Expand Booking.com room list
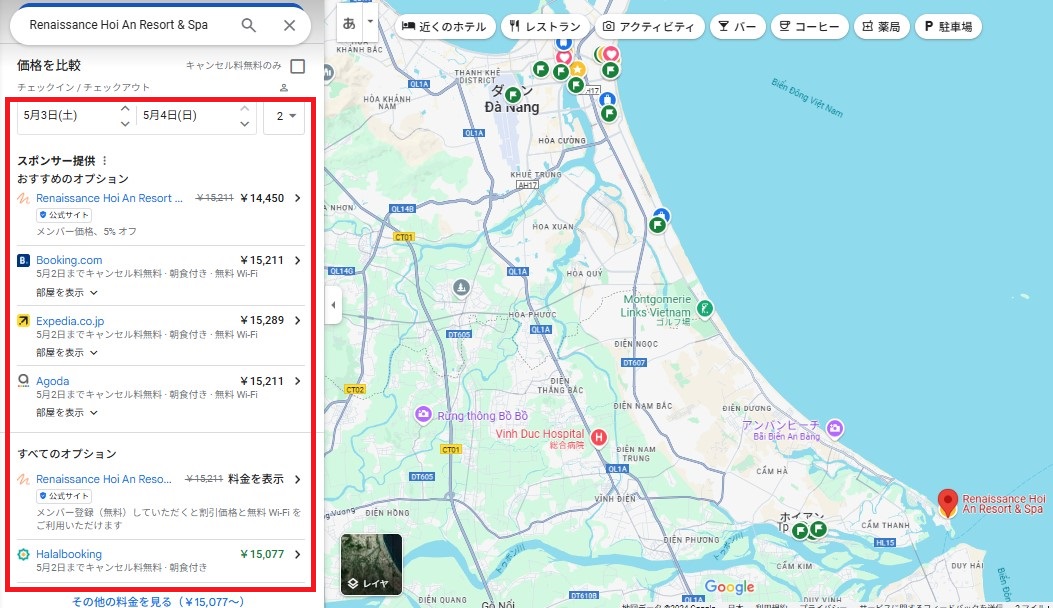Viewport: 1053px width, 608px height. pyautogui.click(x=66, y=293)
